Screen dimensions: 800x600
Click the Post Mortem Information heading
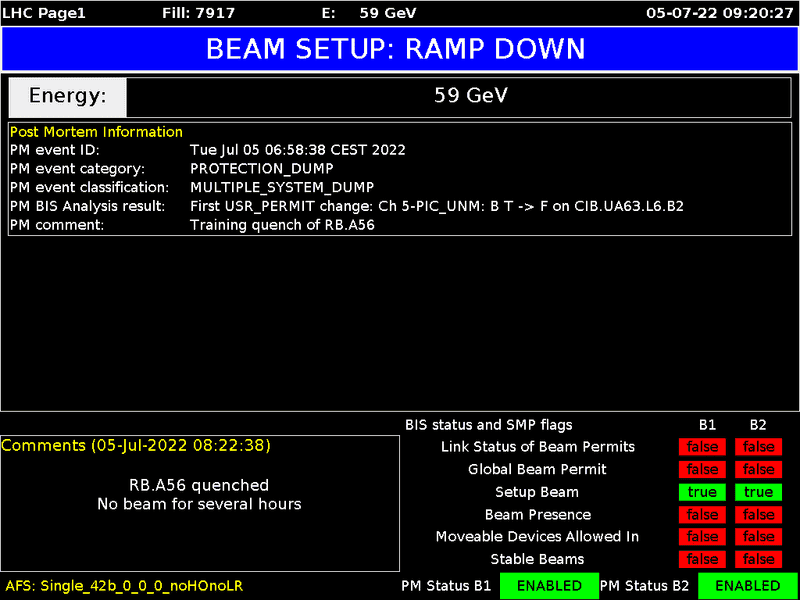tap(96, 132)
